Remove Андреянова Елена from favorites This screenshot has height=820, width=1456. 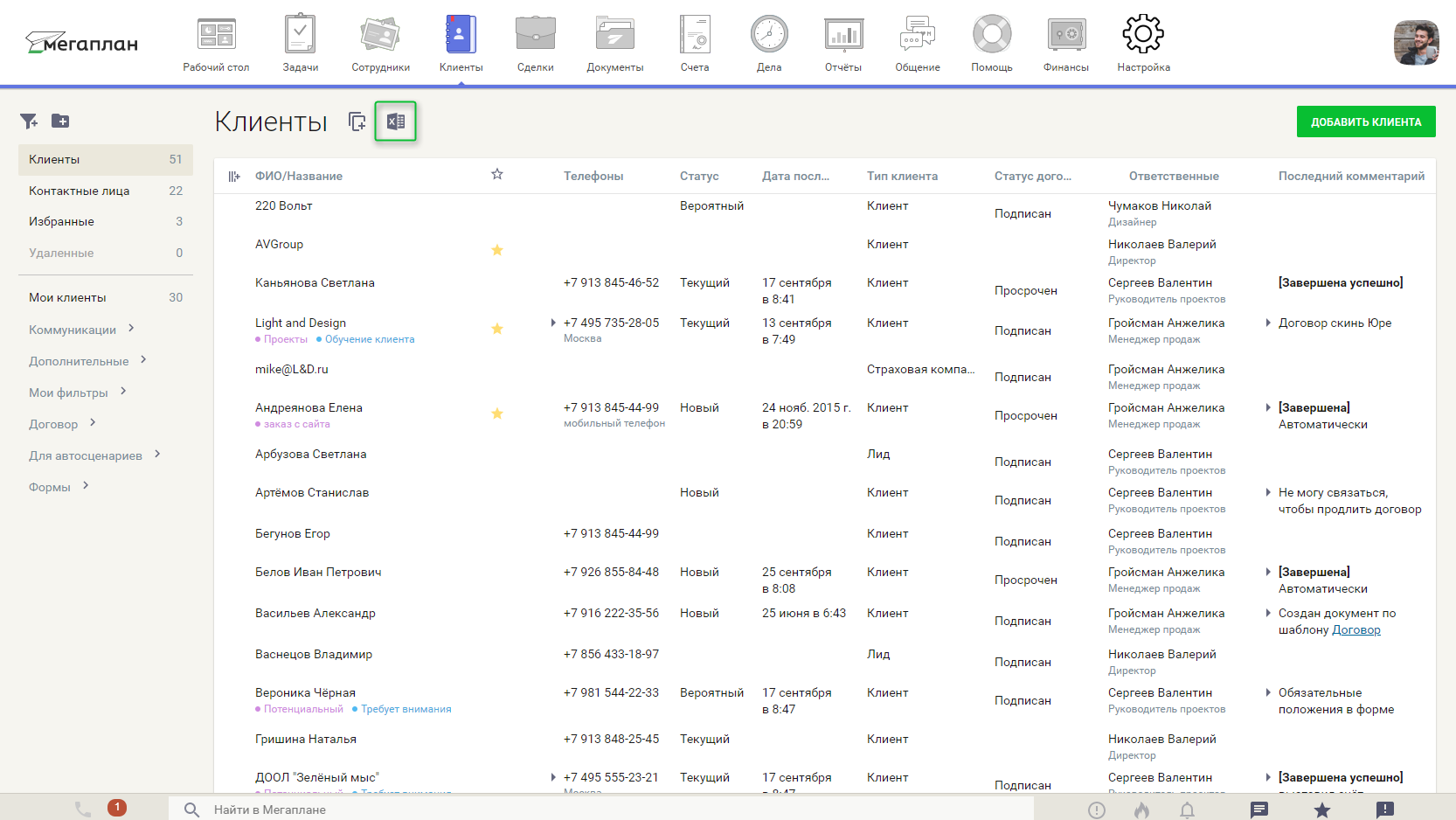click(497, 413)
